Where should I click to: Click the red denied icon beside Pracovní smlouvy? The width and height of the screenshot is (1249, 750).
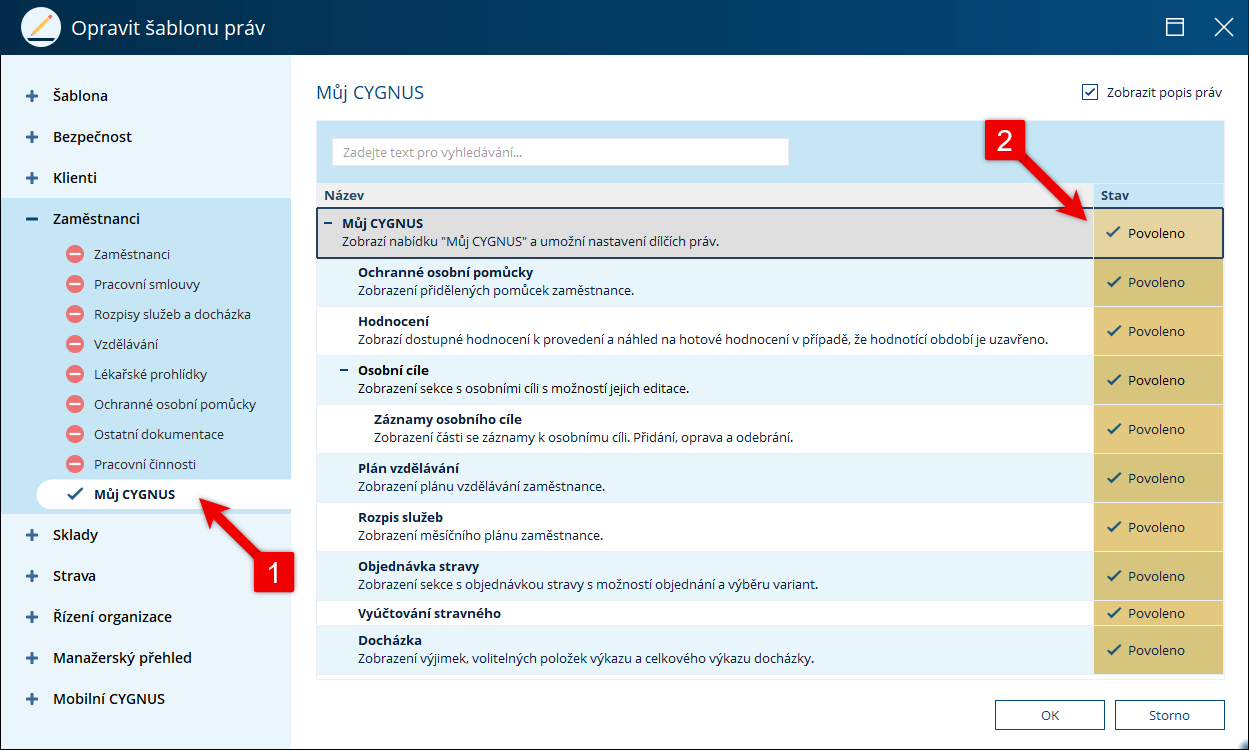coord(75,285)
